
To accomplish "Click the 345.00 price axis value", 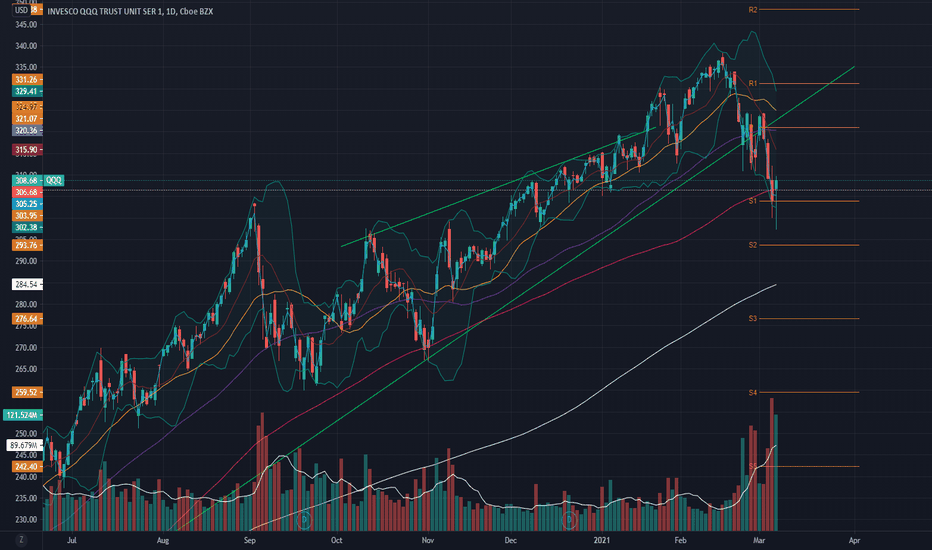I will (26, 25).
